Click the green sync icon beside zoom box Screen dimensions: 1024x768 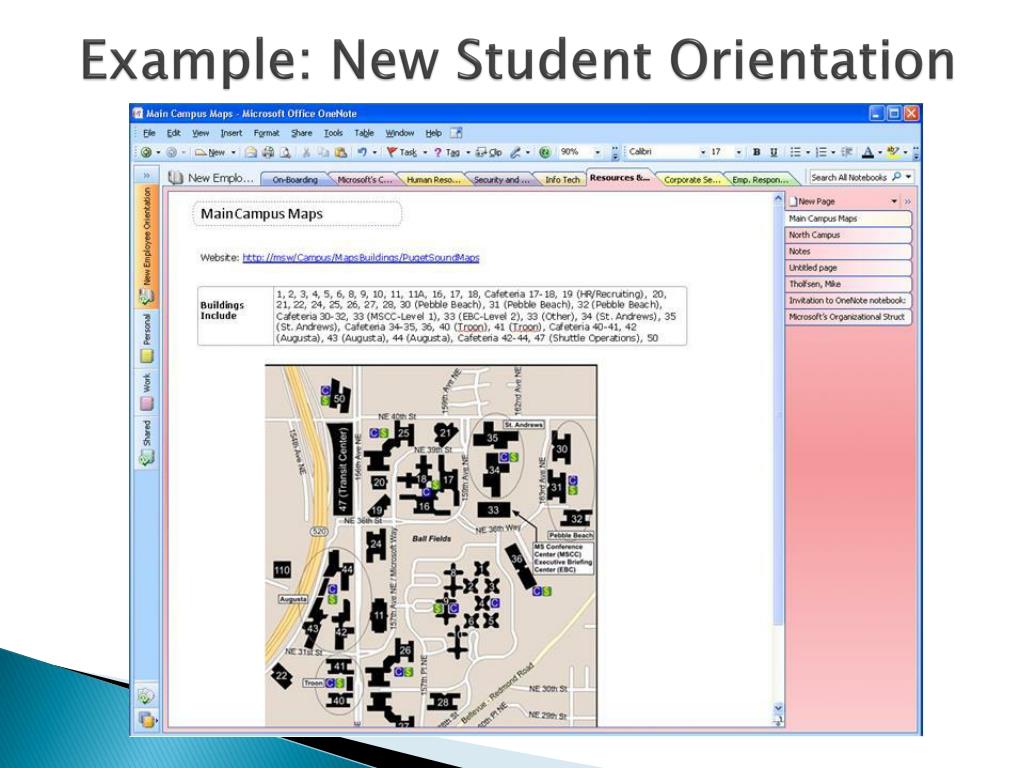coord(545,152)
